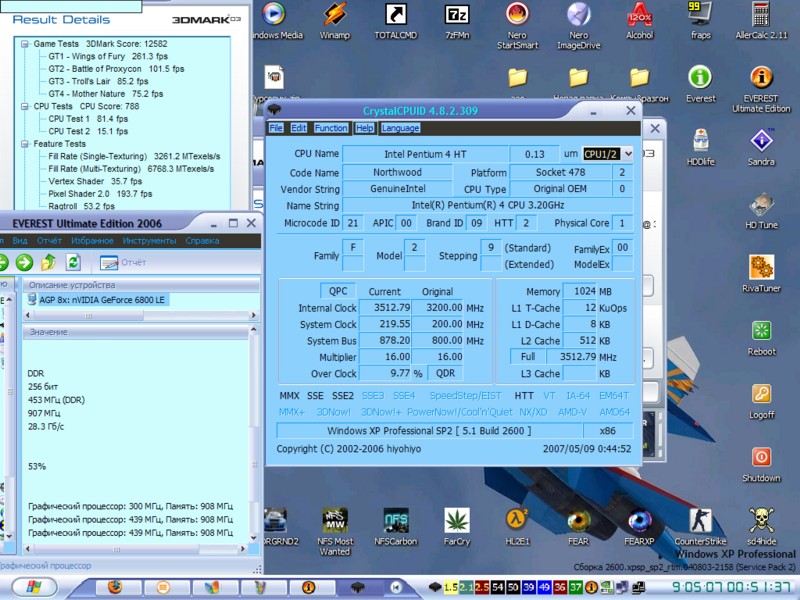Click EVEREST refresh toolbar icon
The image size is (800, 600).
73,262
